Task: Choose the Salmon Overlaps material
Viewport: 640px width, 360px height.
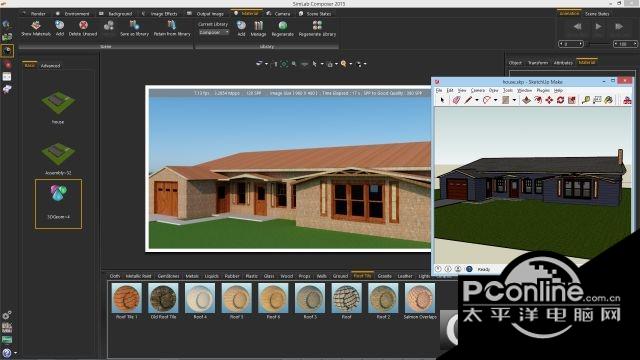Action: pos(420,298)
